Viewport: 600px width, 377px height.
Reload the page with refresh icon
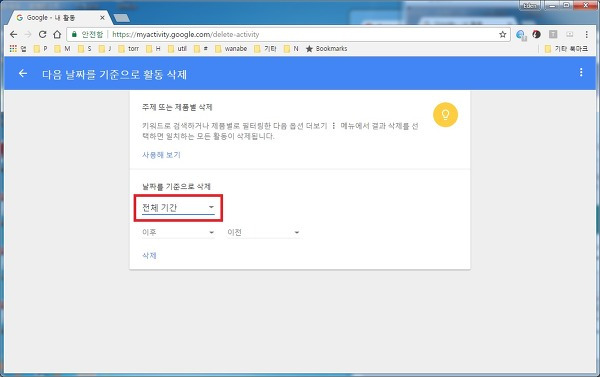(x=42, y=34)
